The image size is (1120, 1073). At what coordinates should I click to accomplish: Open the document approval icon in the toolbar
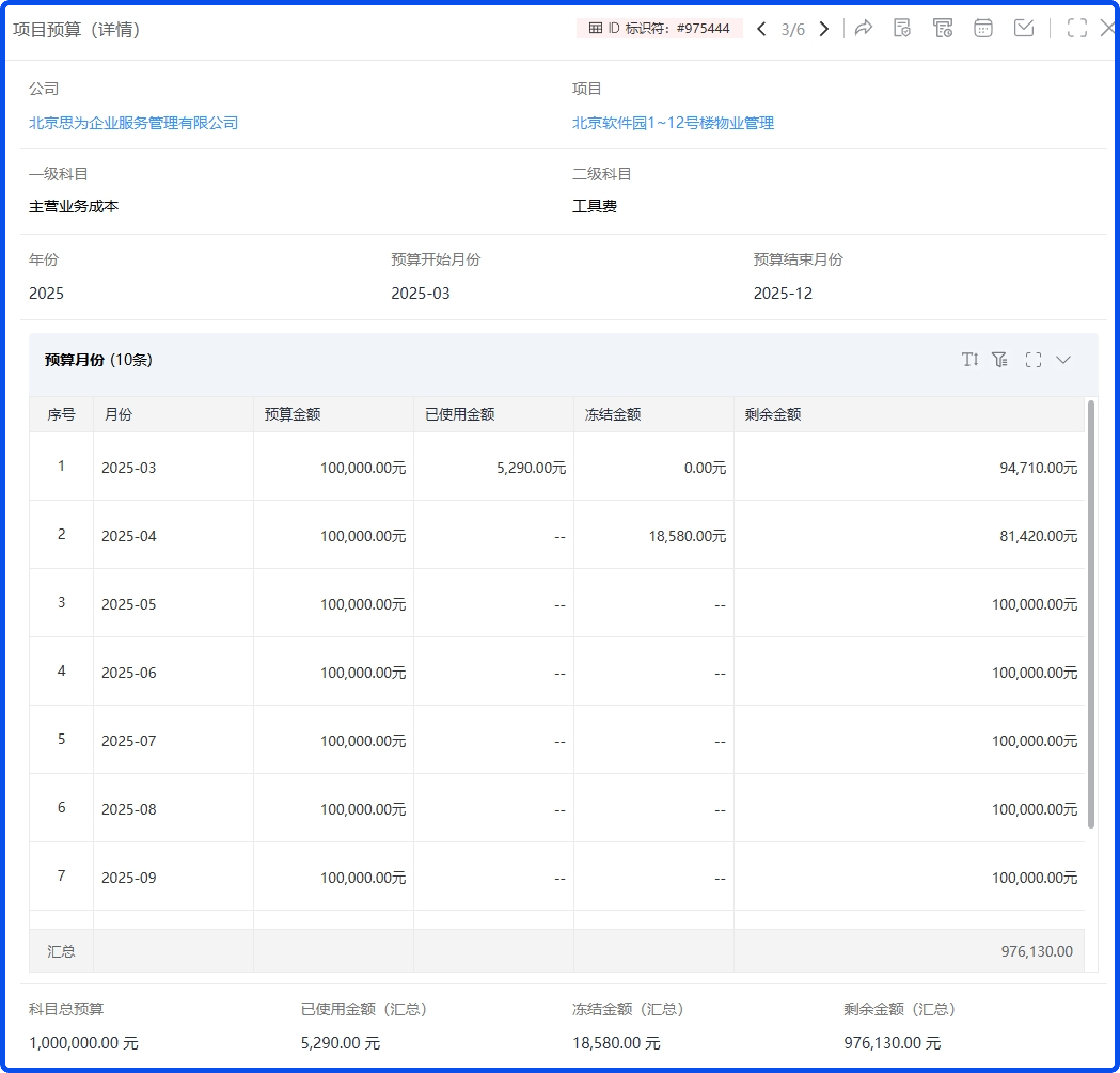902,29
